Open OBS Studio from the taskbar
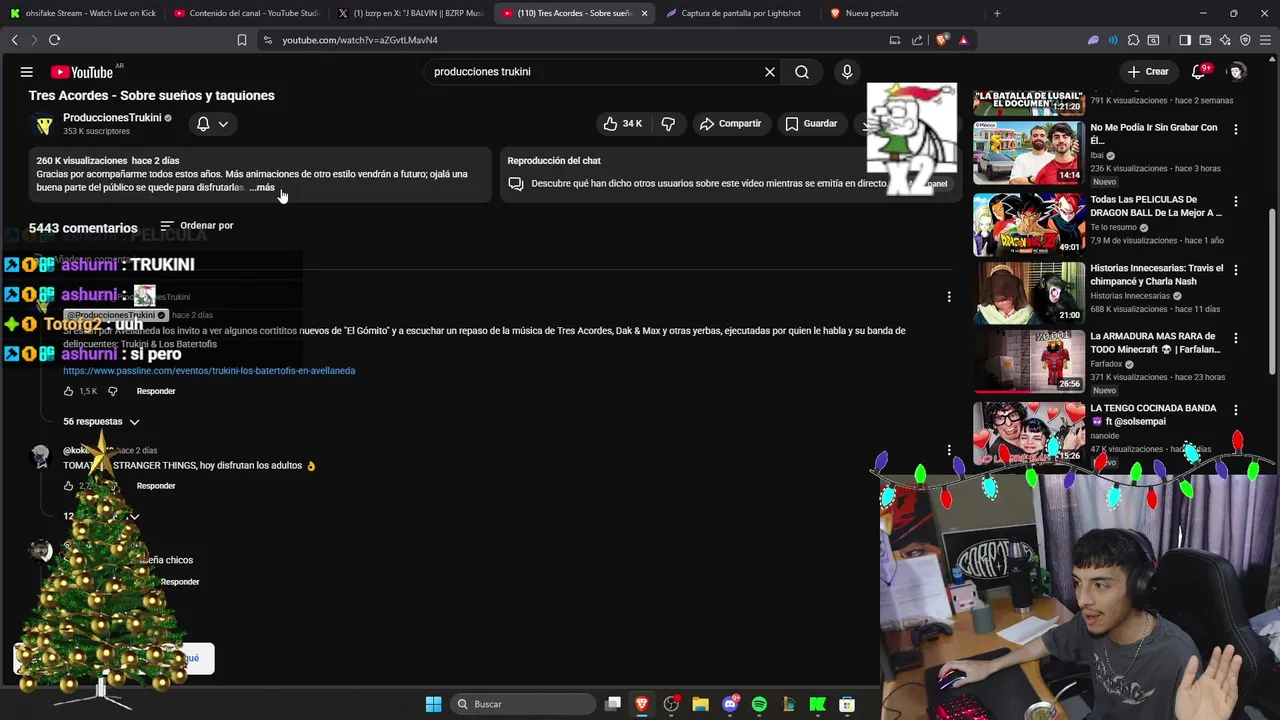Viewport: 1280px width, 720px height. [671, 704]
